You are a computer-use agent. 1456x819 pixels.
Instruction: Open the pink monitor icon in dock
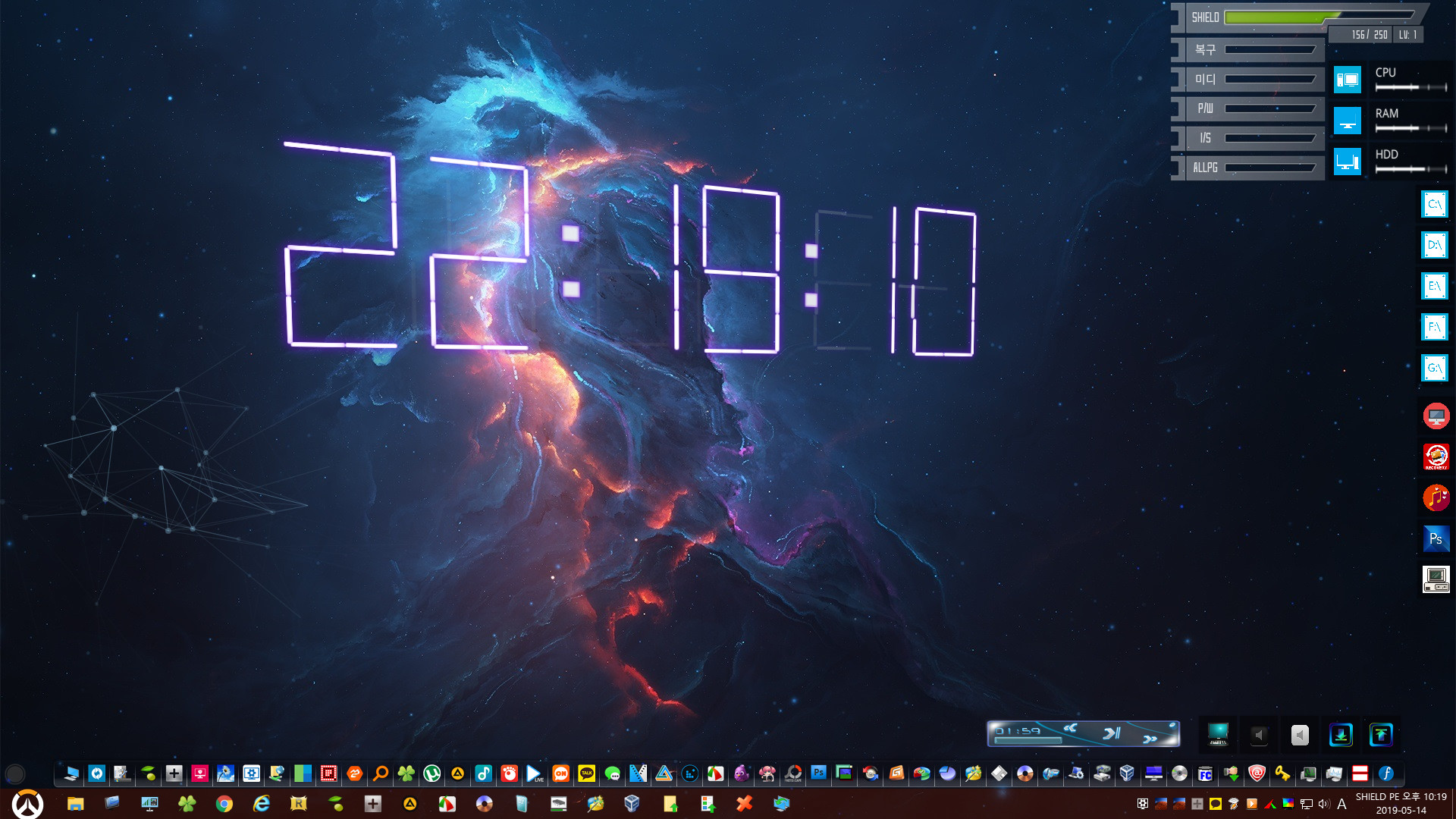pos(199,773)
